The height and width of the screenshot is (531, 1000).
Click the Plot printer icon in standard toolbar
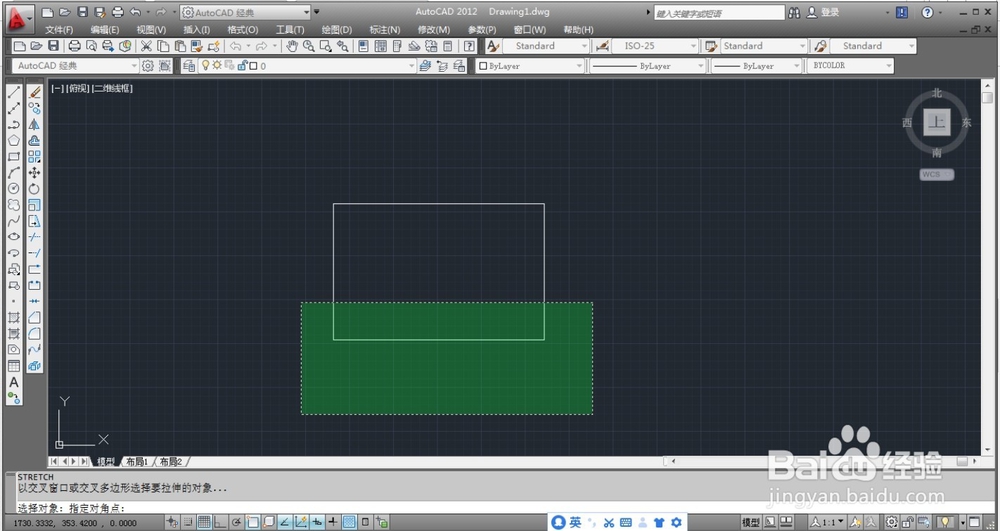tap(75, 46)
